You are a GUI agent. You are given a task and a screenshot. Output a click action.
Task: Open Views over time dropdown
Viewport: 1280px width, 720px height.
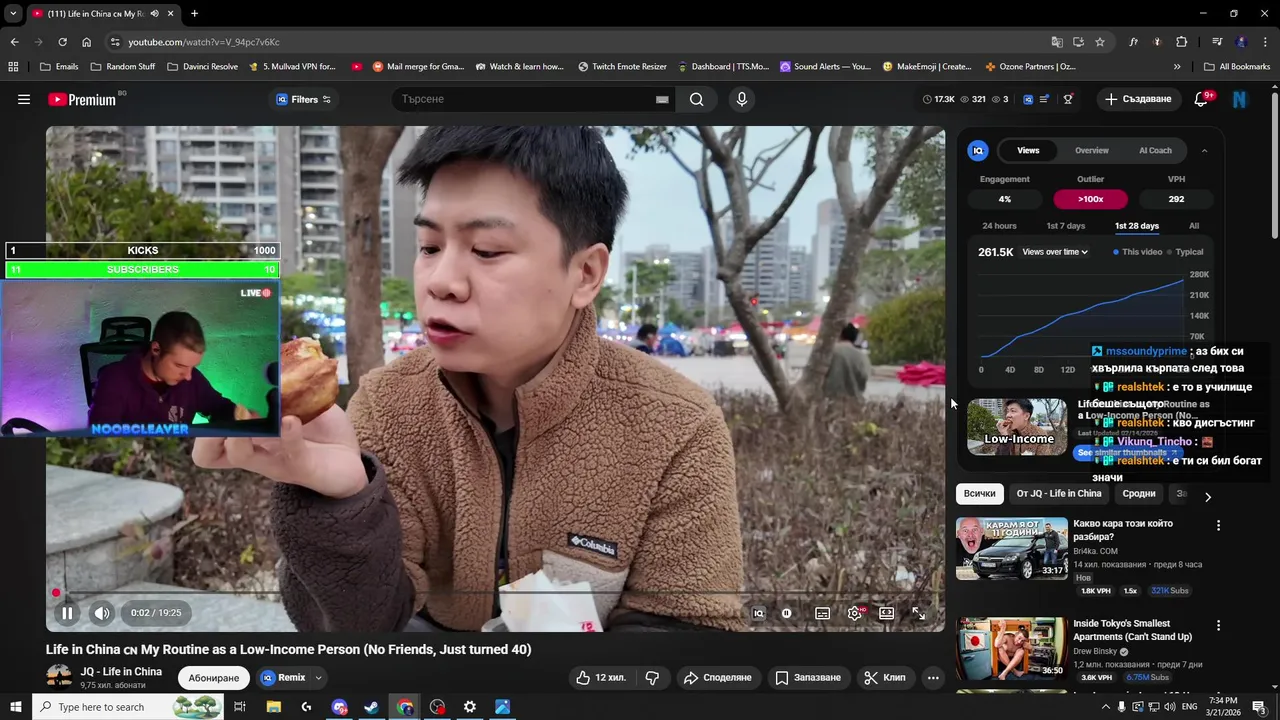tap(1055, 252)
